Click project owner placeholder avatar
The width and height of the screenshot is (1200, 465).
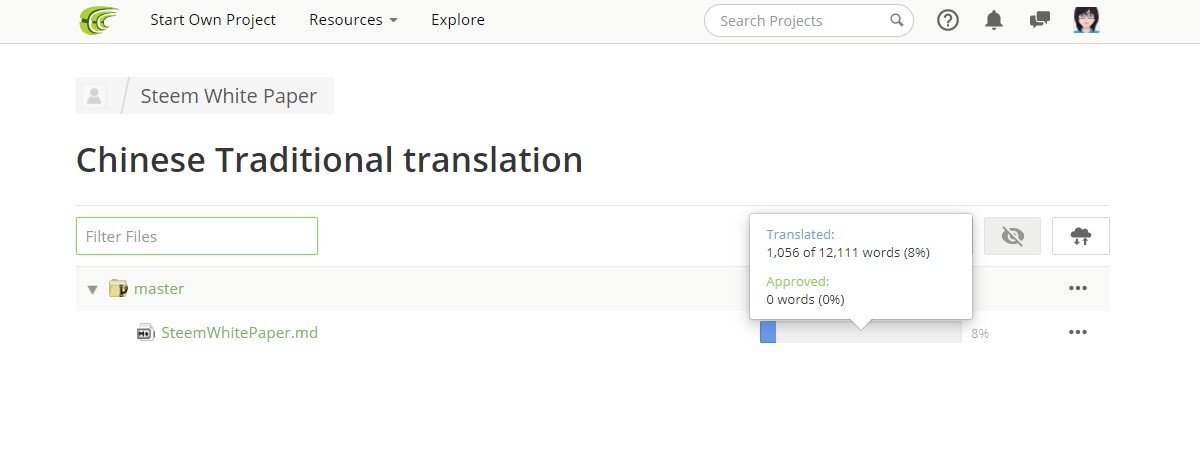[94, 96]
